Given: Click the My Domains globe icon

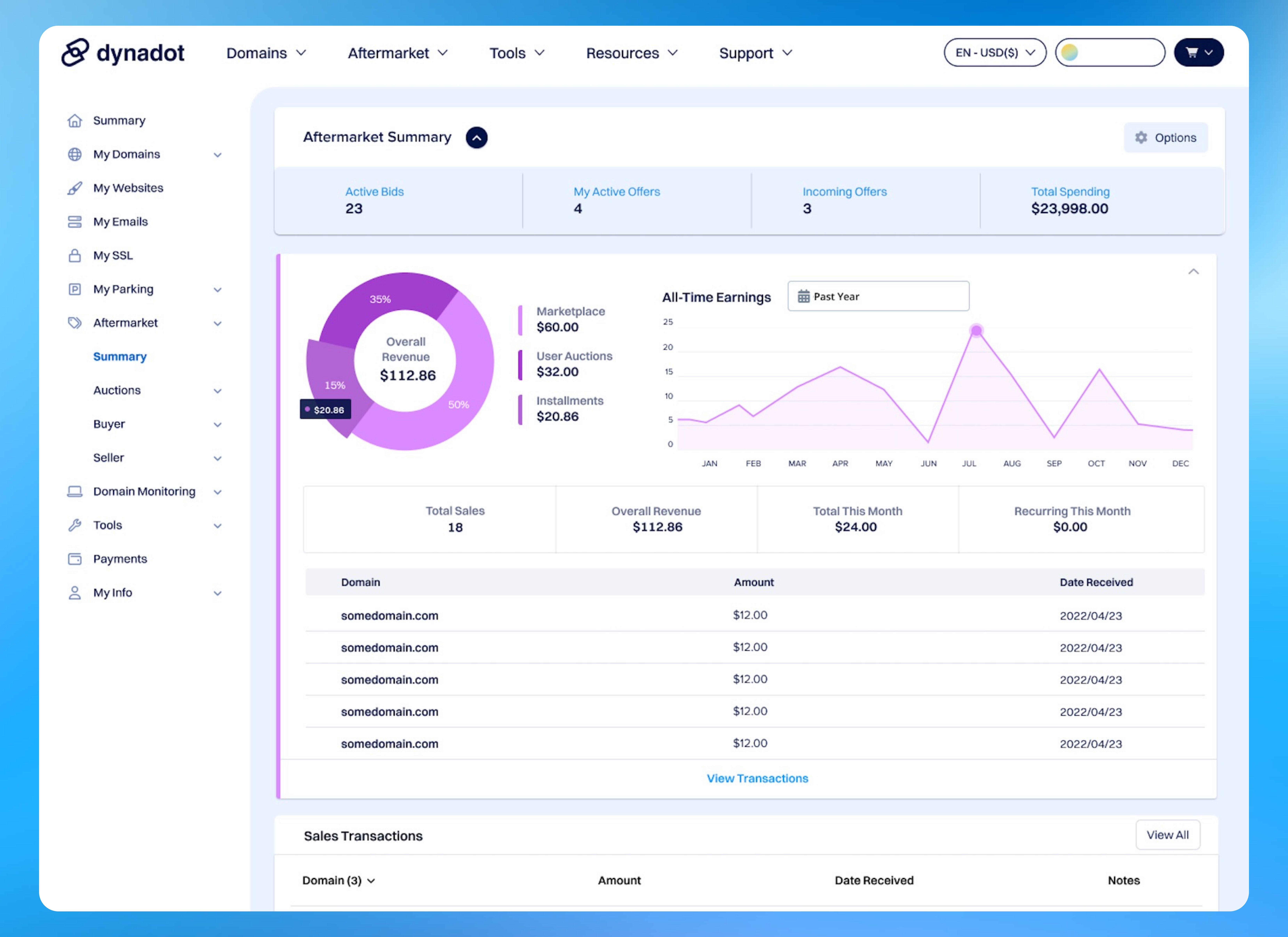Looking at the screenshot, I should pos(74,155).
